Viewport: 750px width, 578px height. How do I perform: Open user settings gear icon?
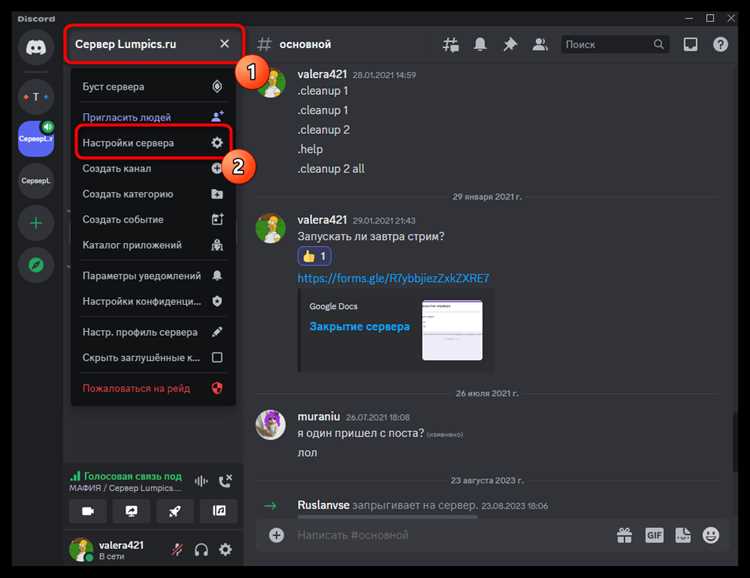click(x=225, y=550)
